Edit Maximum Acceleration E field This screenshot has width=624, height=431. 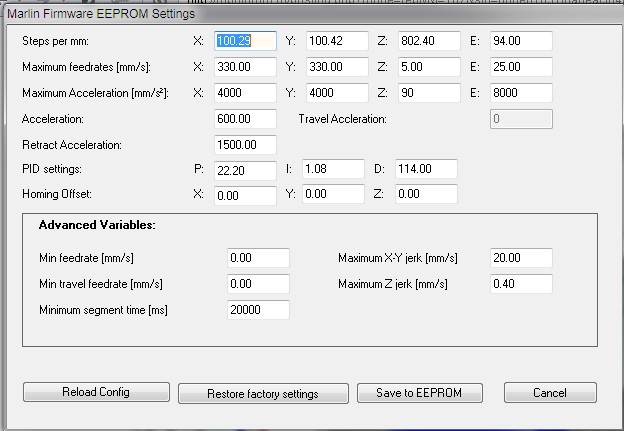pyautogui.click(x=521, y=93)
